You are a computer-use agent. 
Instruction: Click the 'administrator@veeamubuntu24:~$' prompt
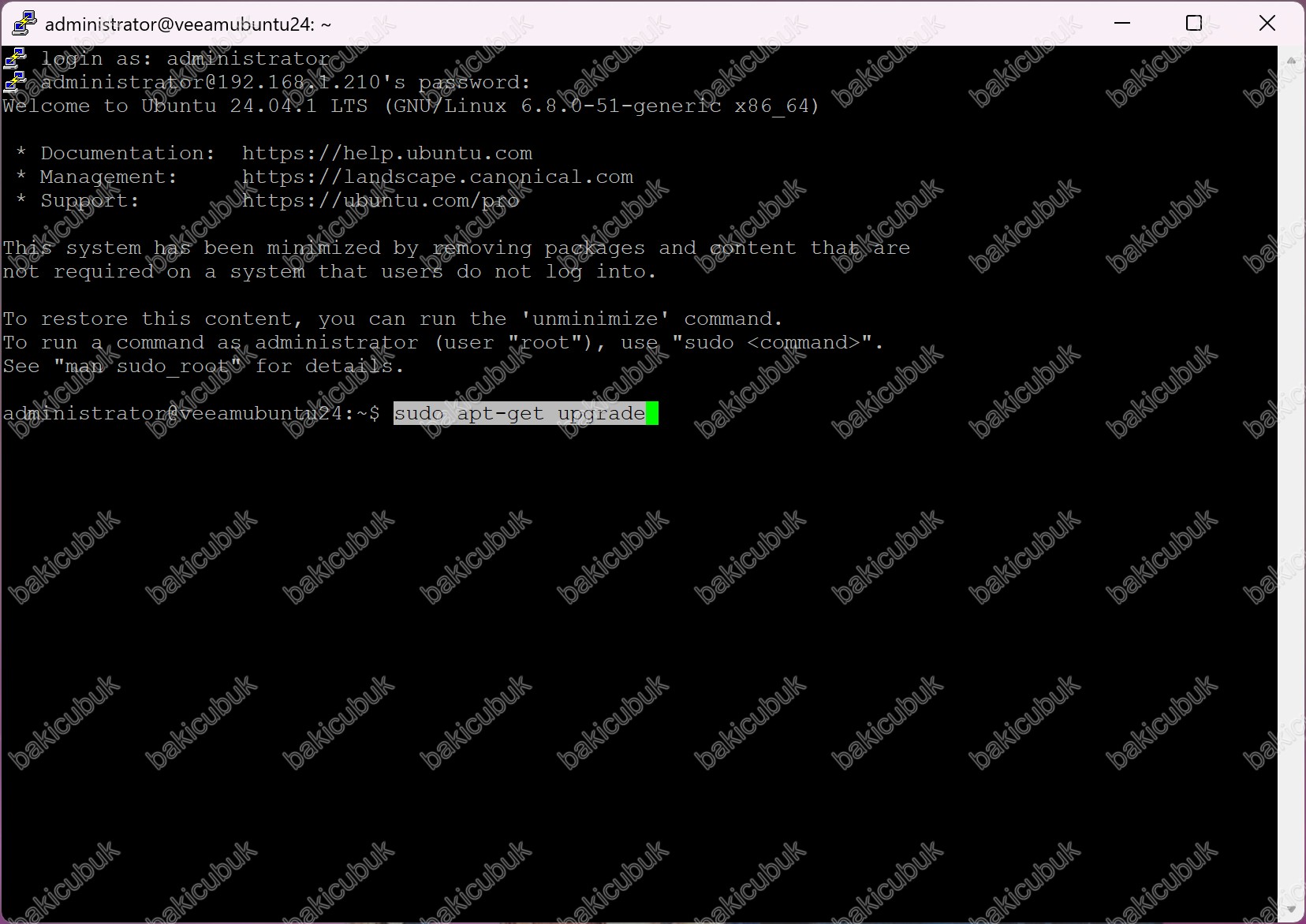point(192,413)
